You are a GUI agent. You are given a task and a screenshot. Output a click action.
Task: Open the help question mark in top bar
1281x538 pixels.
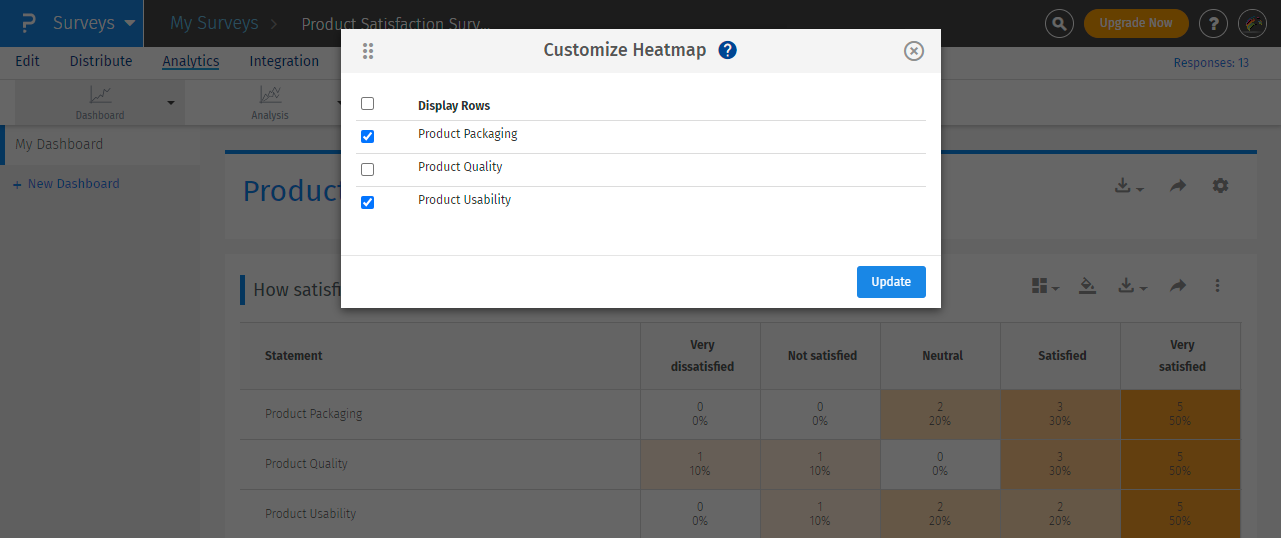point(1213,23)
